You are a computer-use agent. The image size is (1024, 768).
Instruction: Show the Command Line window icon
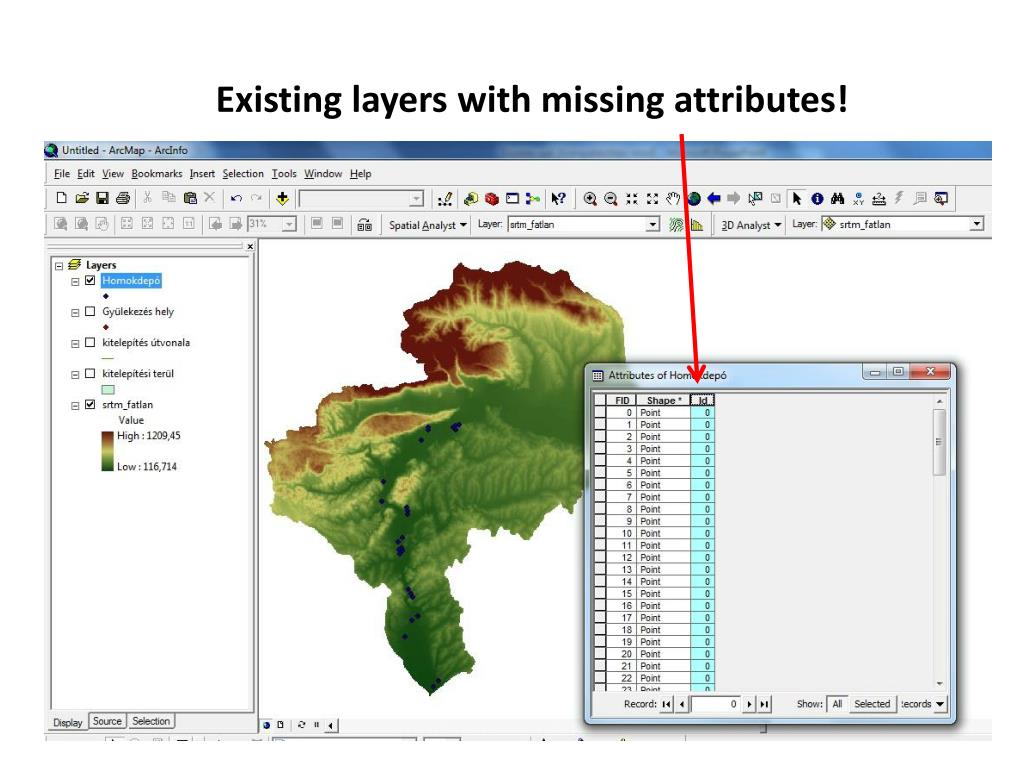[513, 199]
